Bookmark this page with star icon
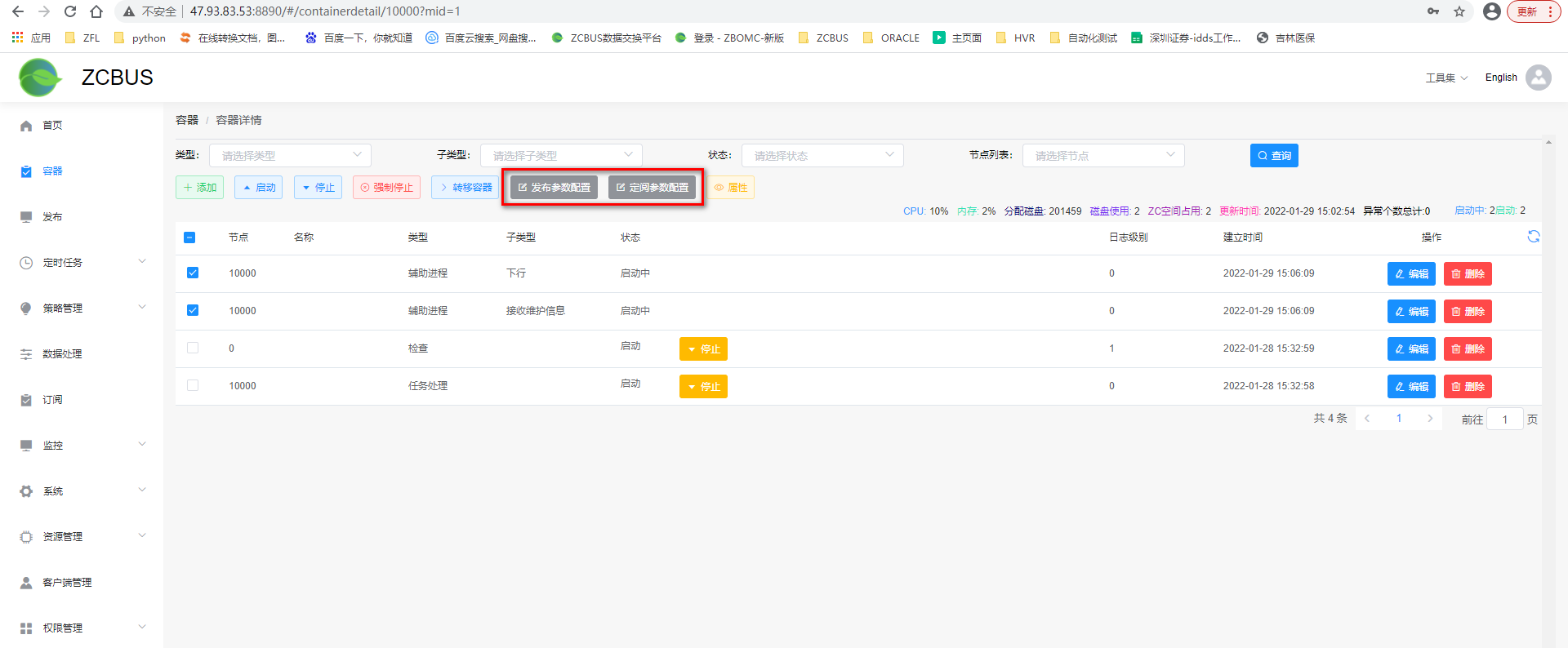This screenshot has width=1568, height=648. point(1459,11)
